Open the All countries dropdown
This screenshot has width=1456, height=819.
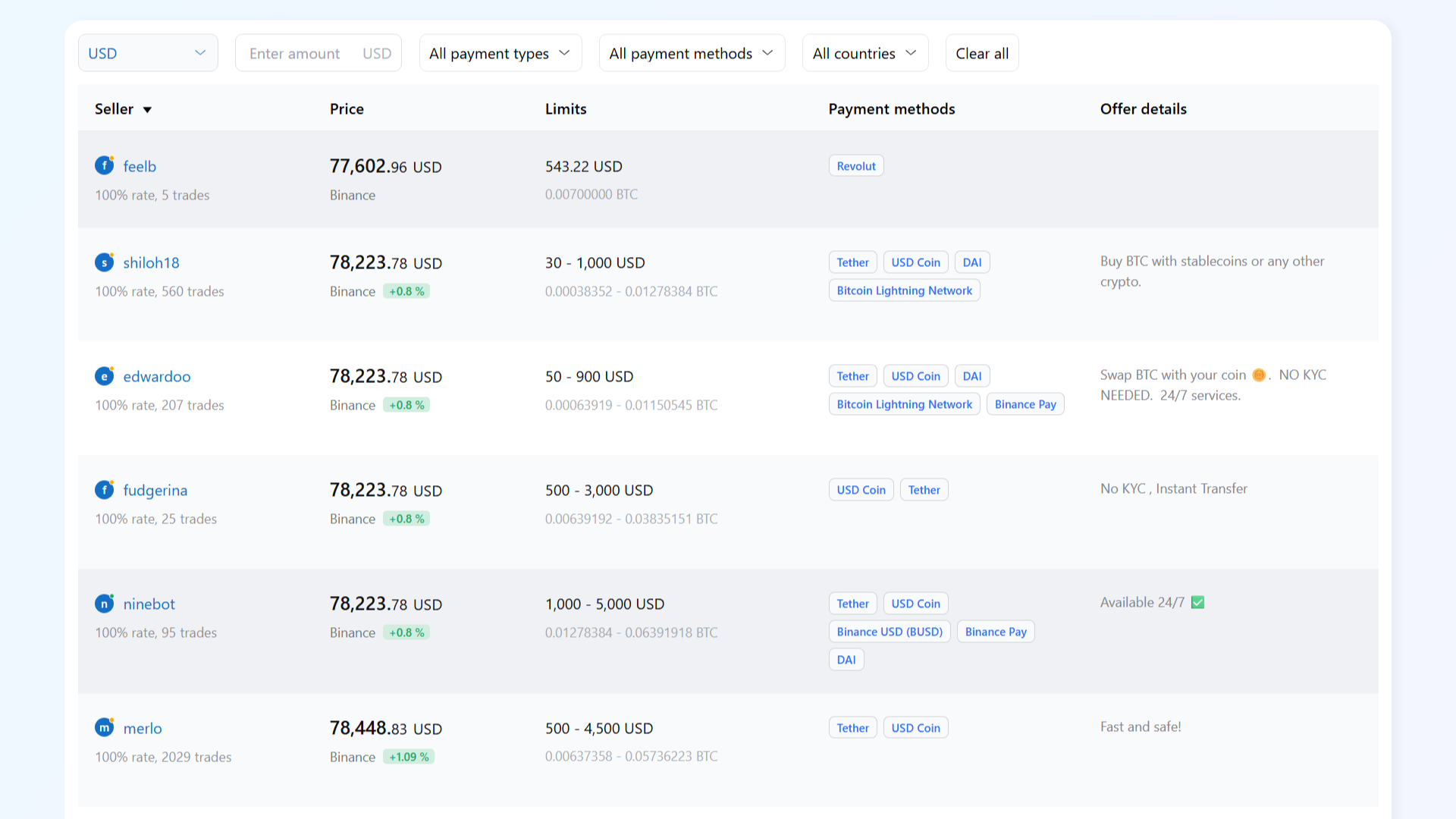864,52
